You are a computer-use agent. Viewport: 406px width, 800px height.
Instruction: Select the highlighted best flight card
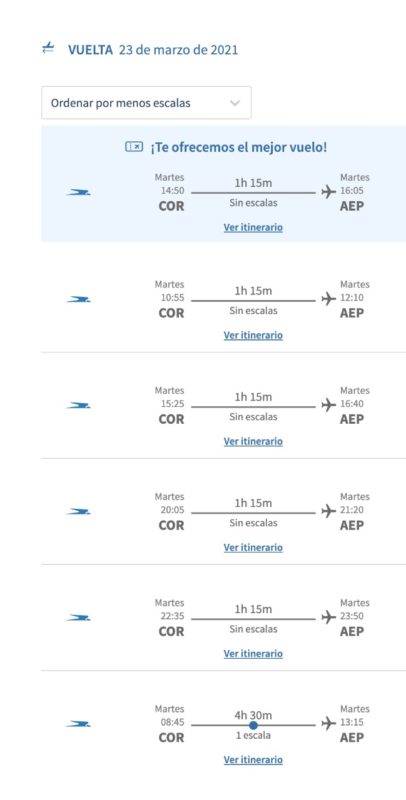click(223, 184)
